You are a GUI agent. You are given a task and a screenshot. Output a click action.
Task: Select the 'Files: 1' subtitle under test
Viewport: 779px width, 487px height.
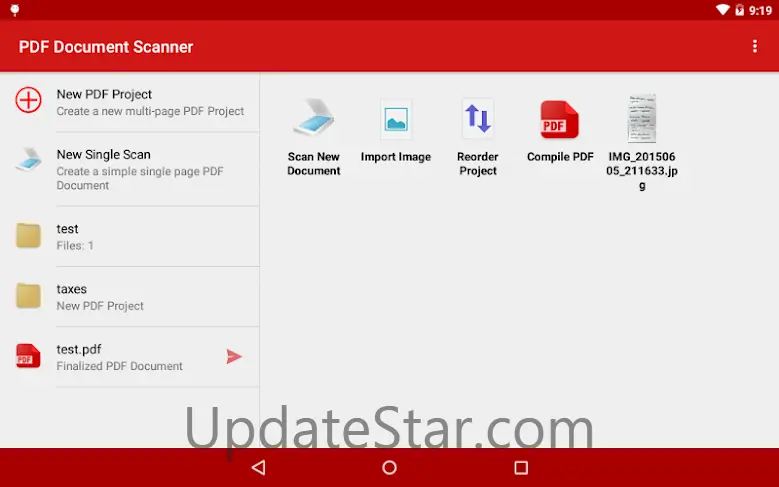coord(75,245)
